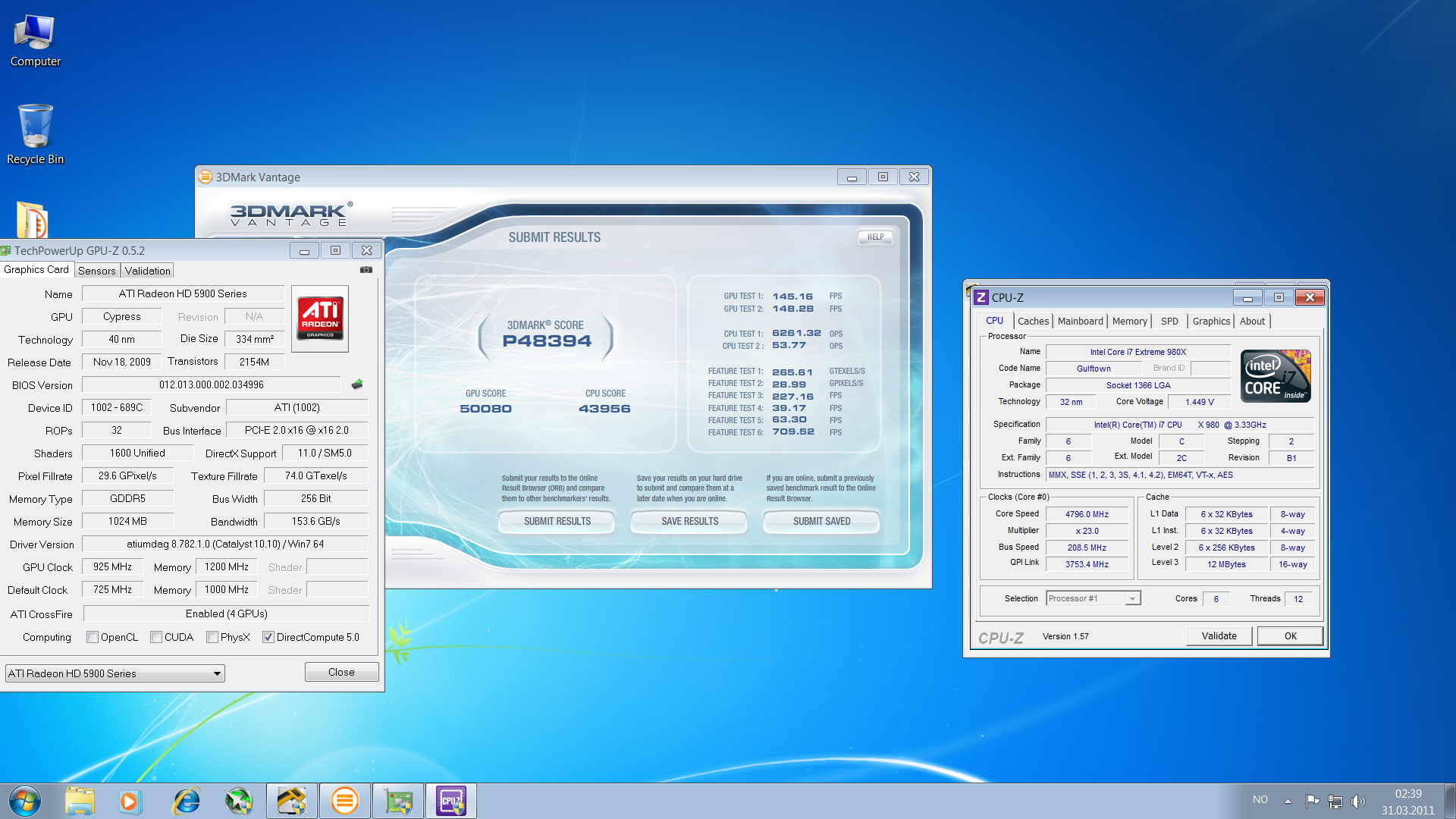Open Windows Explorer from taskbar
The height and width of the screenshot is (819, 1456).
[80, 801]
